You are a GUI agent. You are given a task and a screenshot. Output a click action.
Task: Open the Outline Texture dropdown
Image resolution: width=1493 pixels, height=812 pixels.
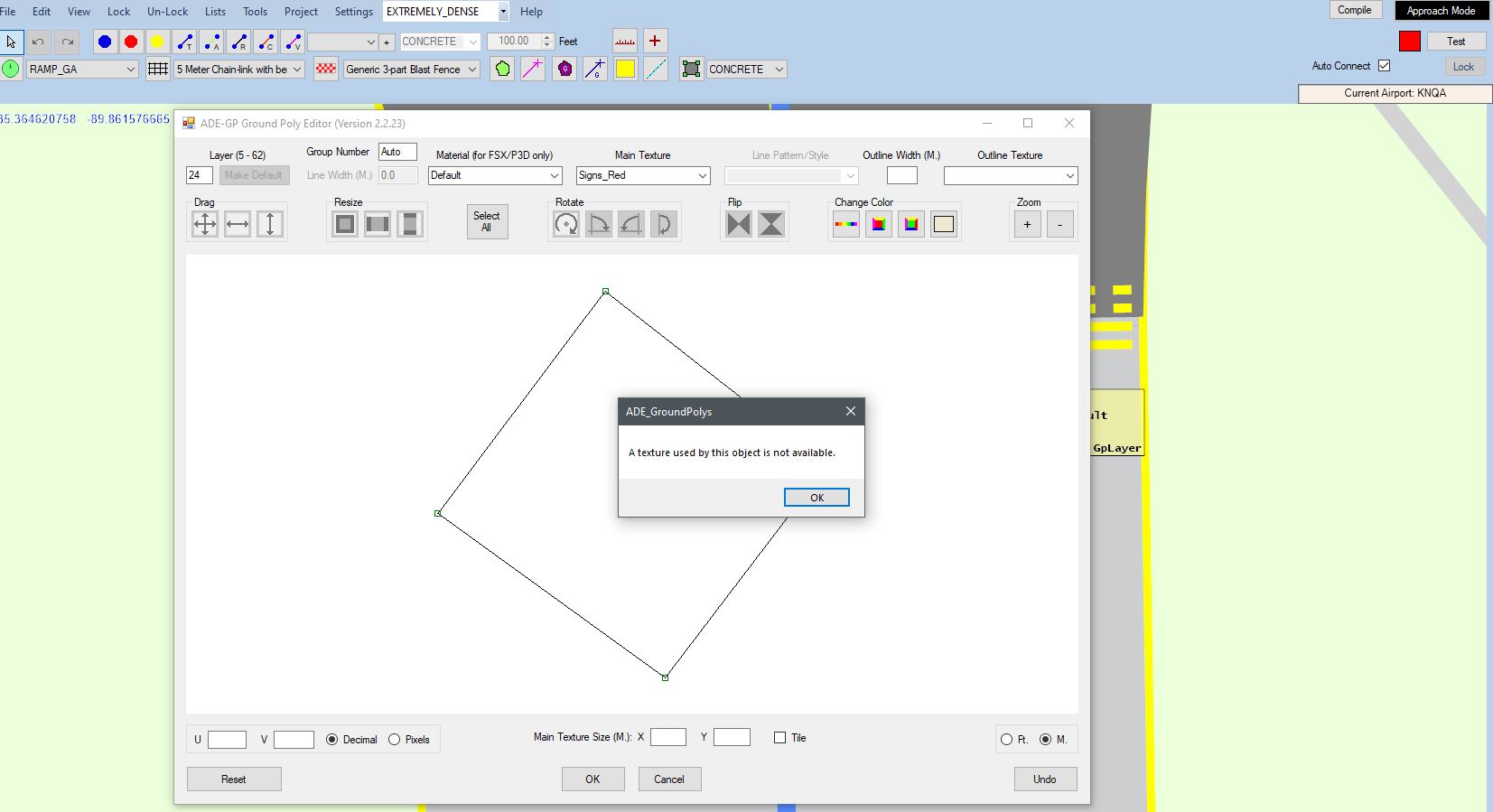1011,176
